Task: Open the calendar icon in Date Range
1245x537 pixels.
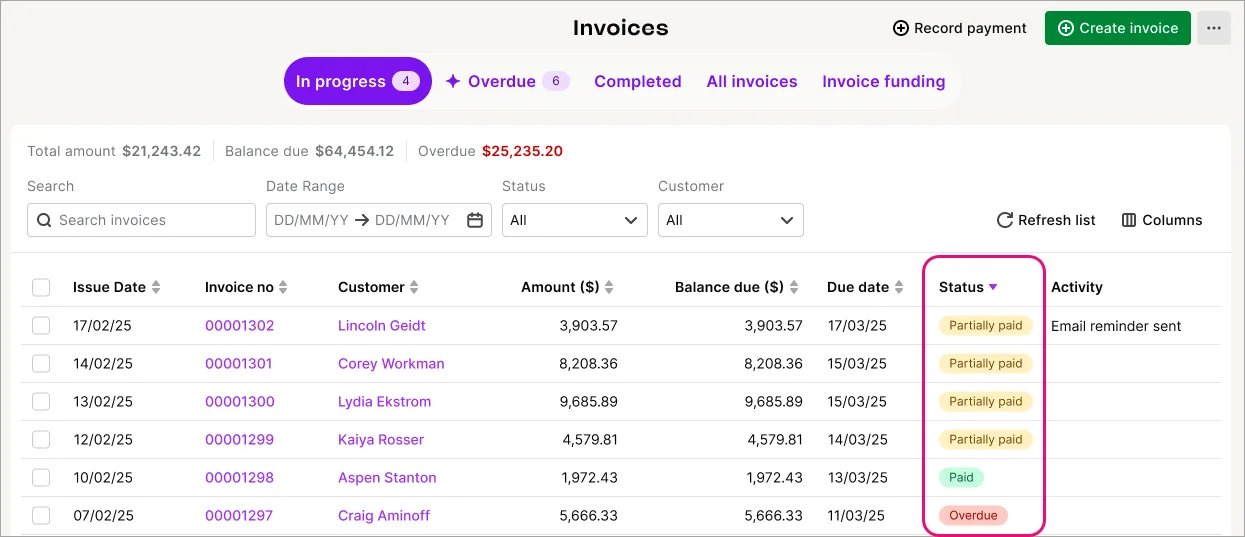Action: [476, 220]
